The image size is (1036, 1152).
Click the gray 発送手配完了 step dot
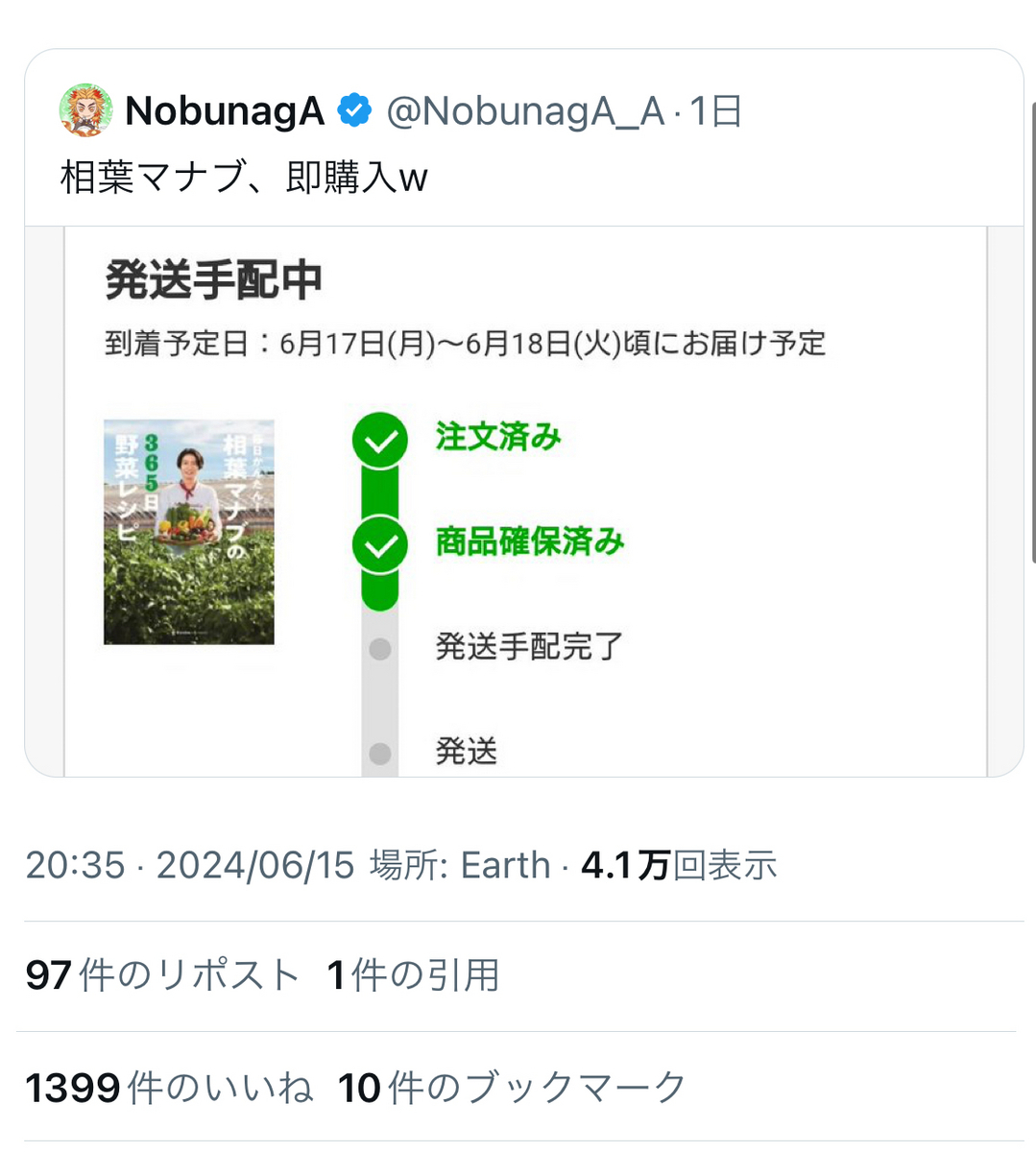[x=380, y=649]
